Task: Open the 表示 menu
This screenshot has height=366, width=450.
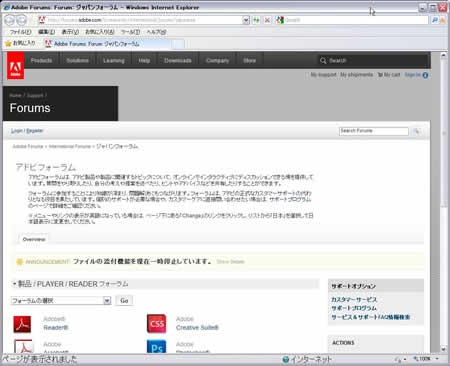Action: 70,32
